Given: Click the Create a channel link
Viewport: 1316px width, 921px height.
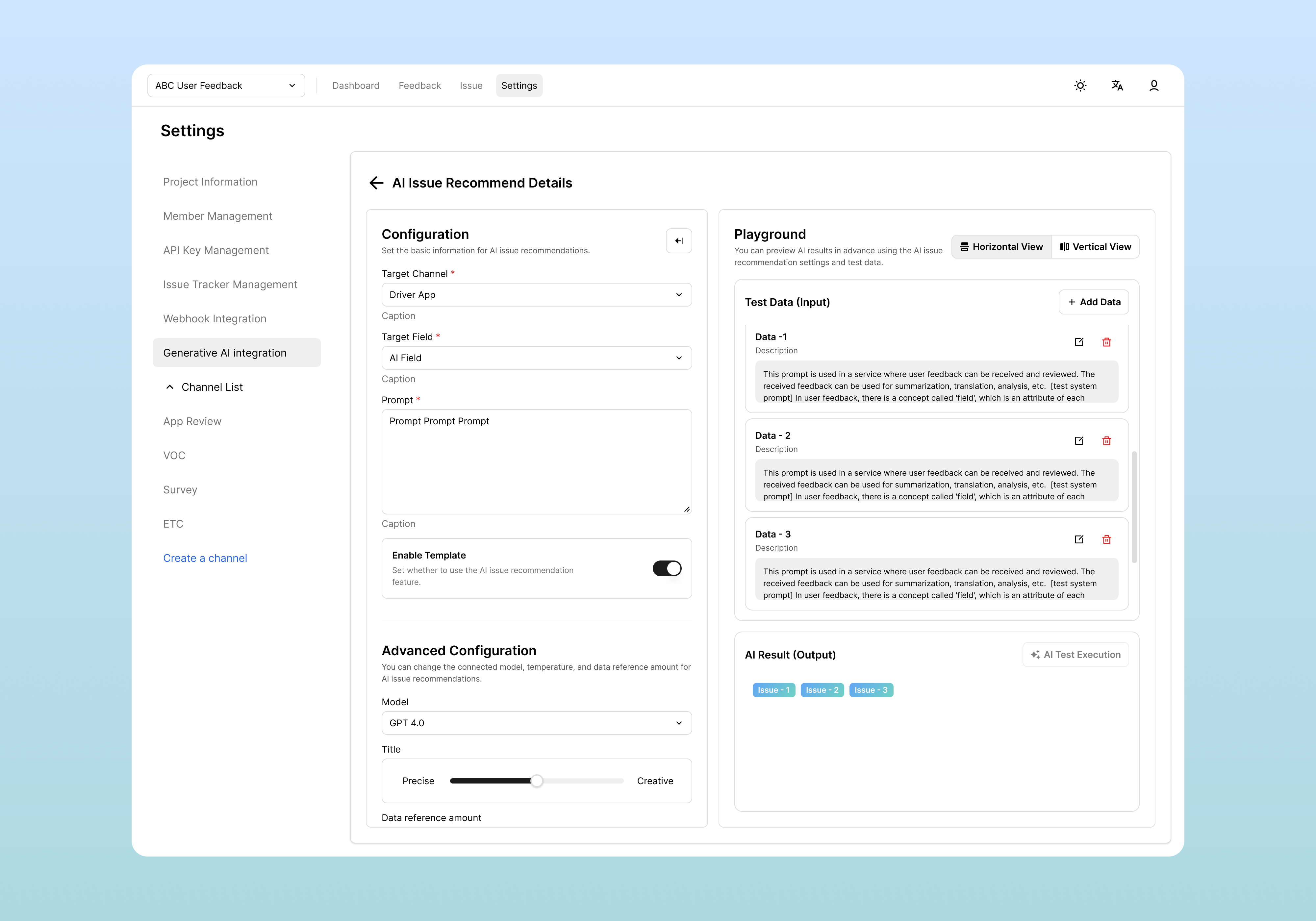Looking at the screenshot, I should (205, 558).
